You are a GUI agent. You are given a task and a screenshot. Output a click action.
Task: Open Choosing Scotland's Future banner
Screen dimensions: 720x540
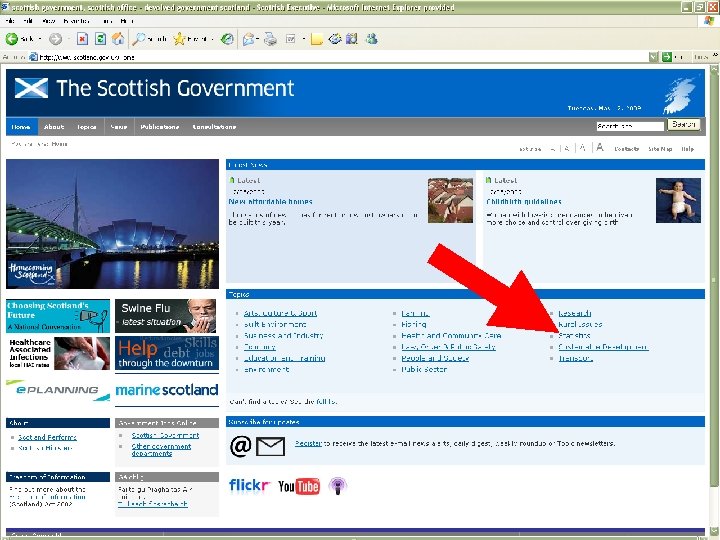pyautogui.click(x=58, y=316)
